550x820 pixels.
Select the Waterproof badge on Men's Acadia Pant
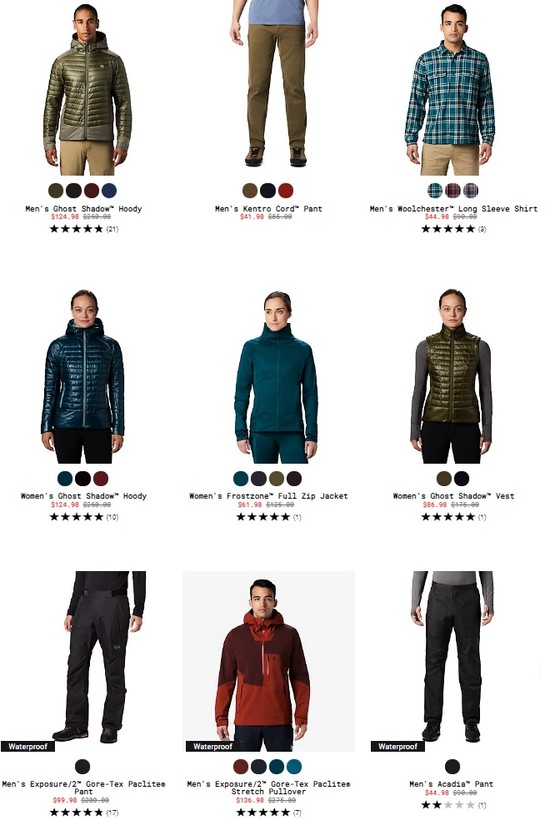coord(397,746)
